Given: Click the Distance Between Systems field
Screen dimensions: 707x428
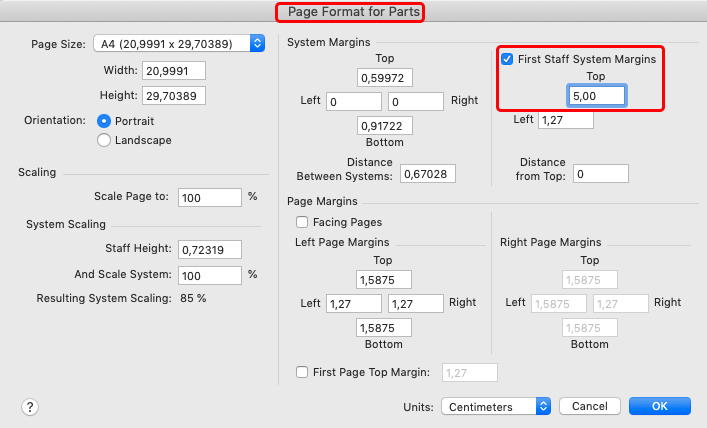Looking at the screenshot, I should point(427,174).
